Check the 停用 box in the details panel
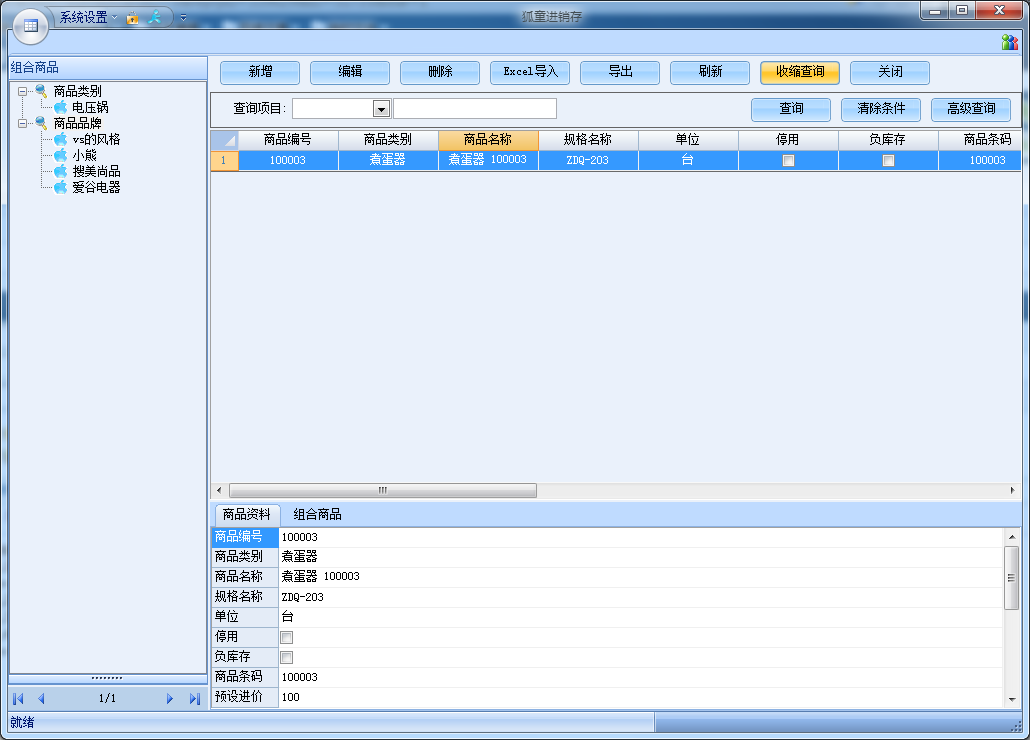 287,637
